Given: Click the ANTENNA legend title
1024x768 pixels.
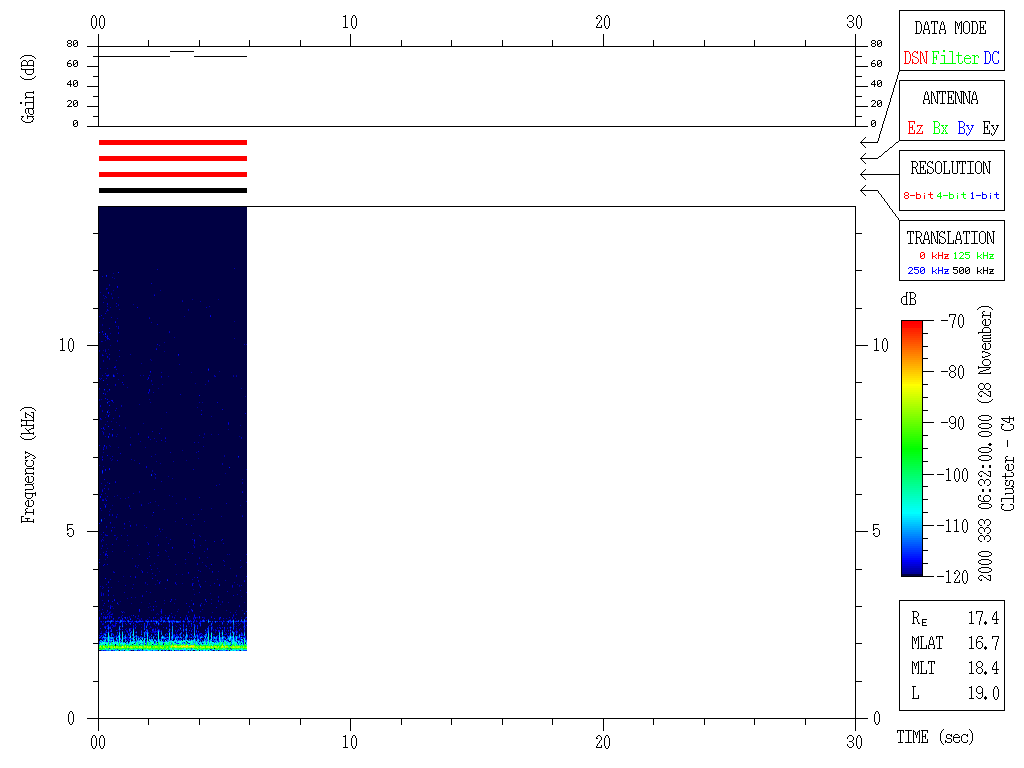Looking at the screenshot, I should click(x=950, y=98).
